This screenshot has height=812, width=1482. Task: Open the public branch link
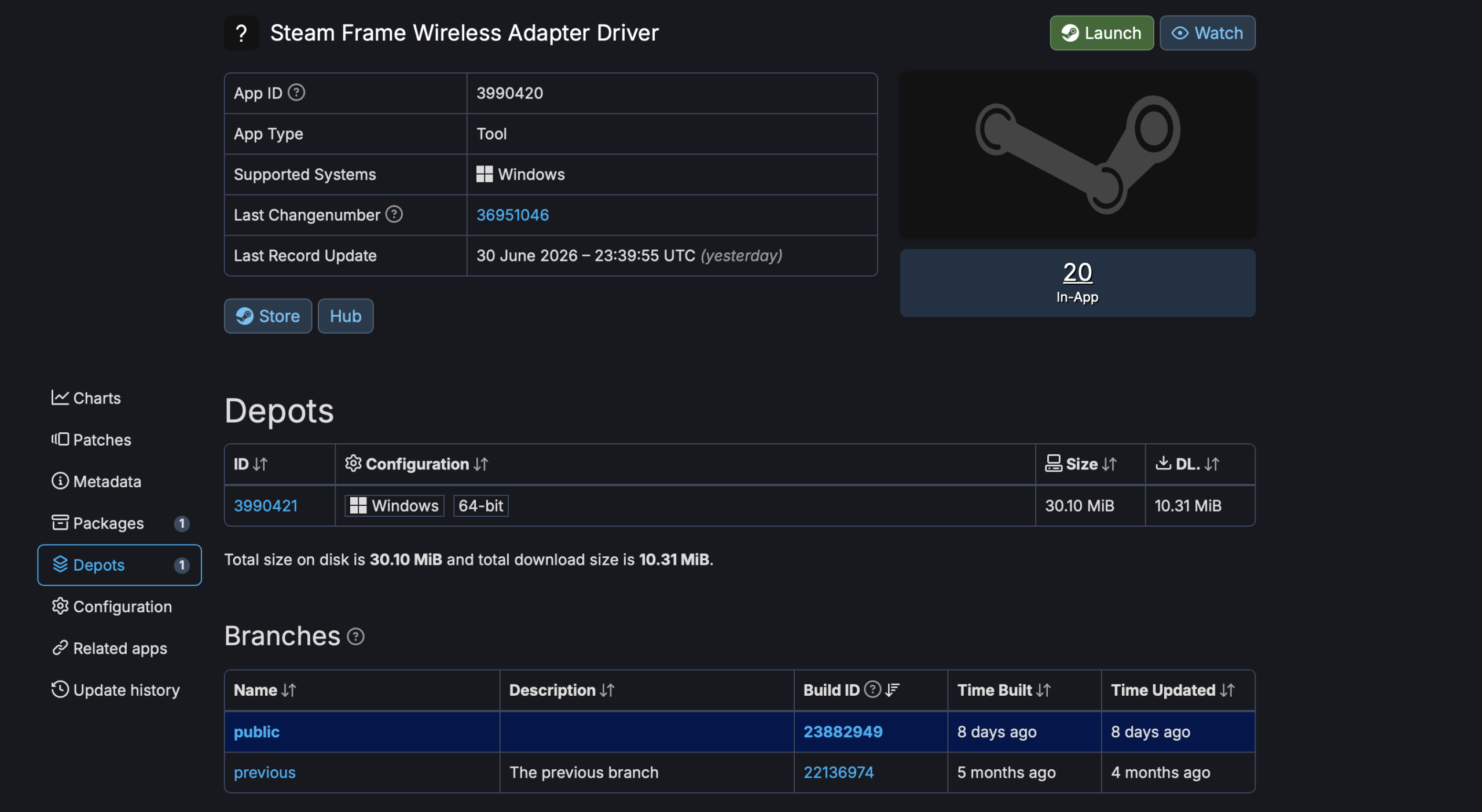click(x=256, y=732)
